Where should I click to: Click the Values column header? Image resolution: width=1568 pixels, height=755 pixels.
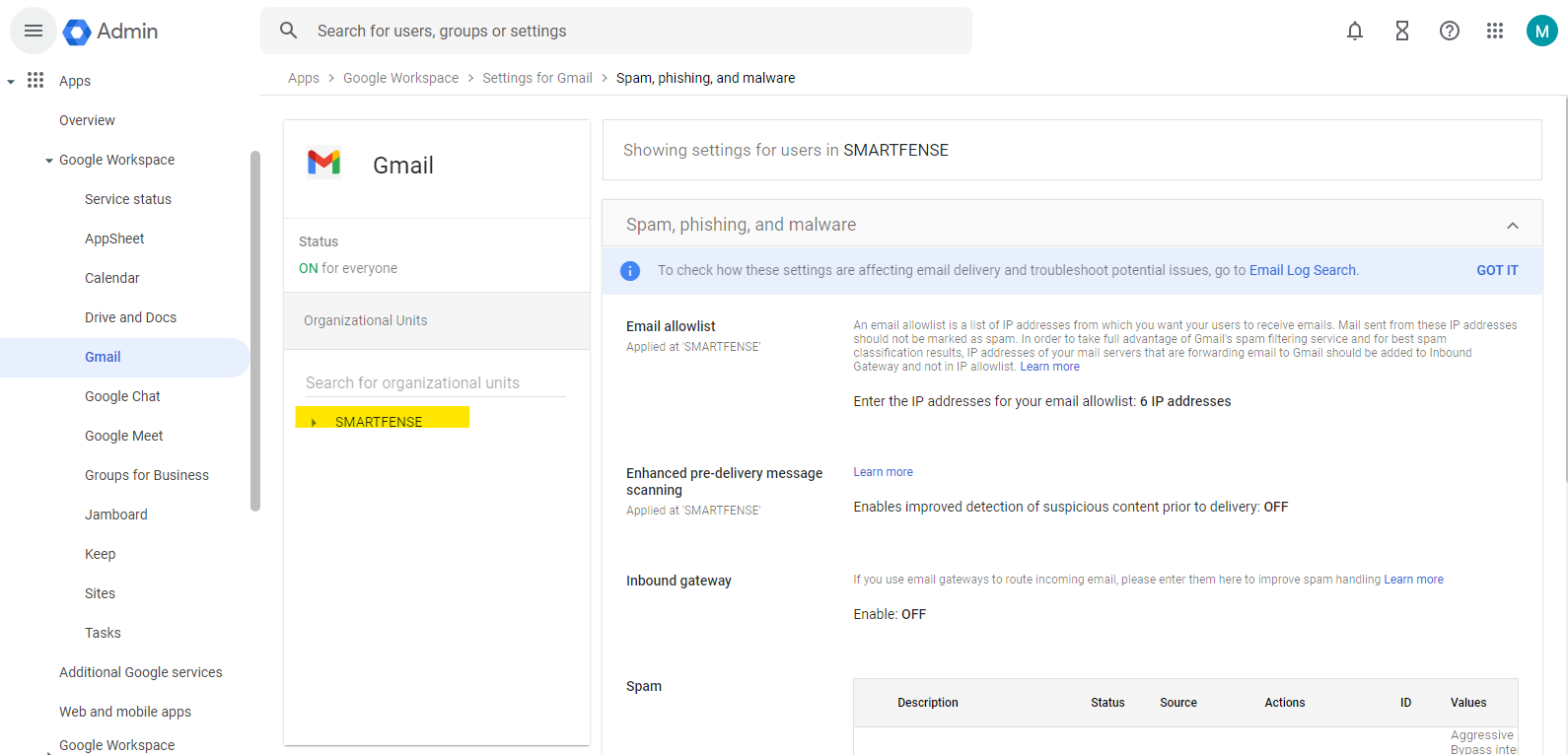[x=1468, y=703]
